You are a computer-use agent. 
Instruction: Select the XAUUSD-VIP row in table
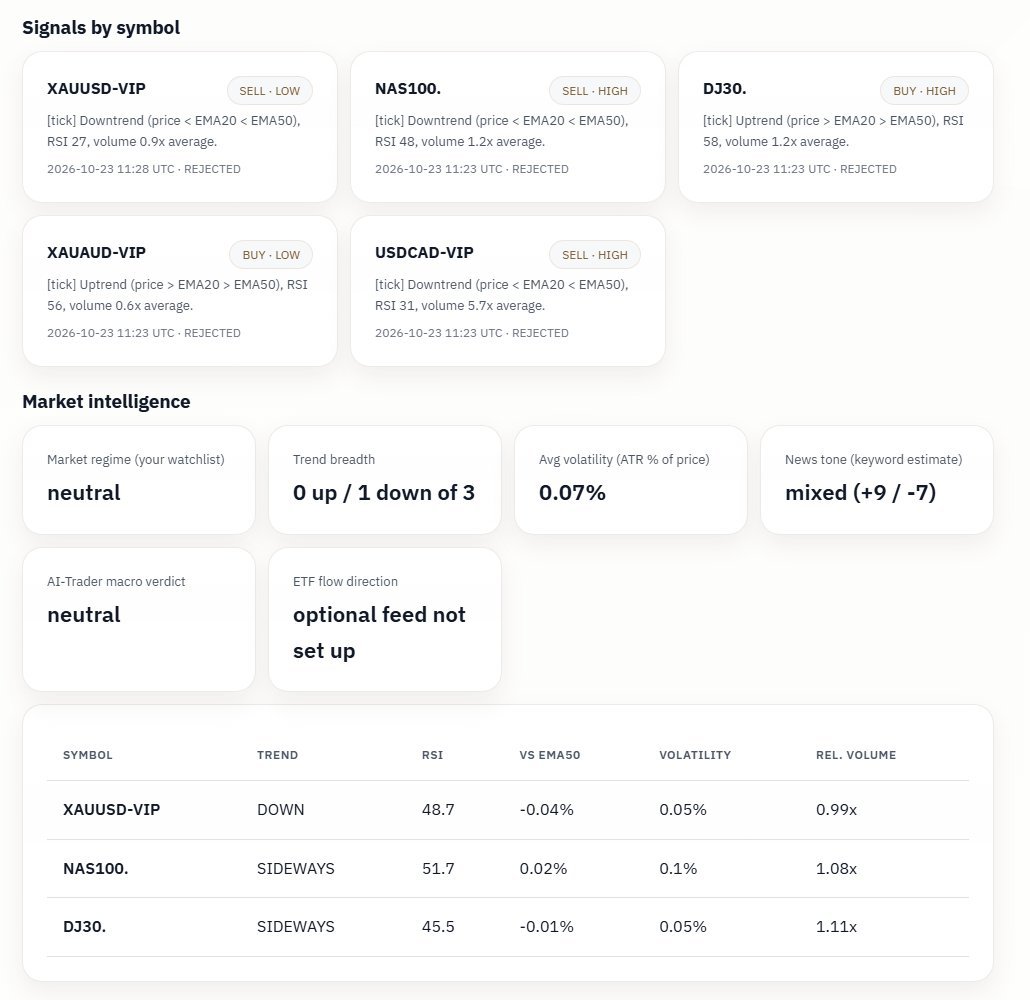(508, 810)
